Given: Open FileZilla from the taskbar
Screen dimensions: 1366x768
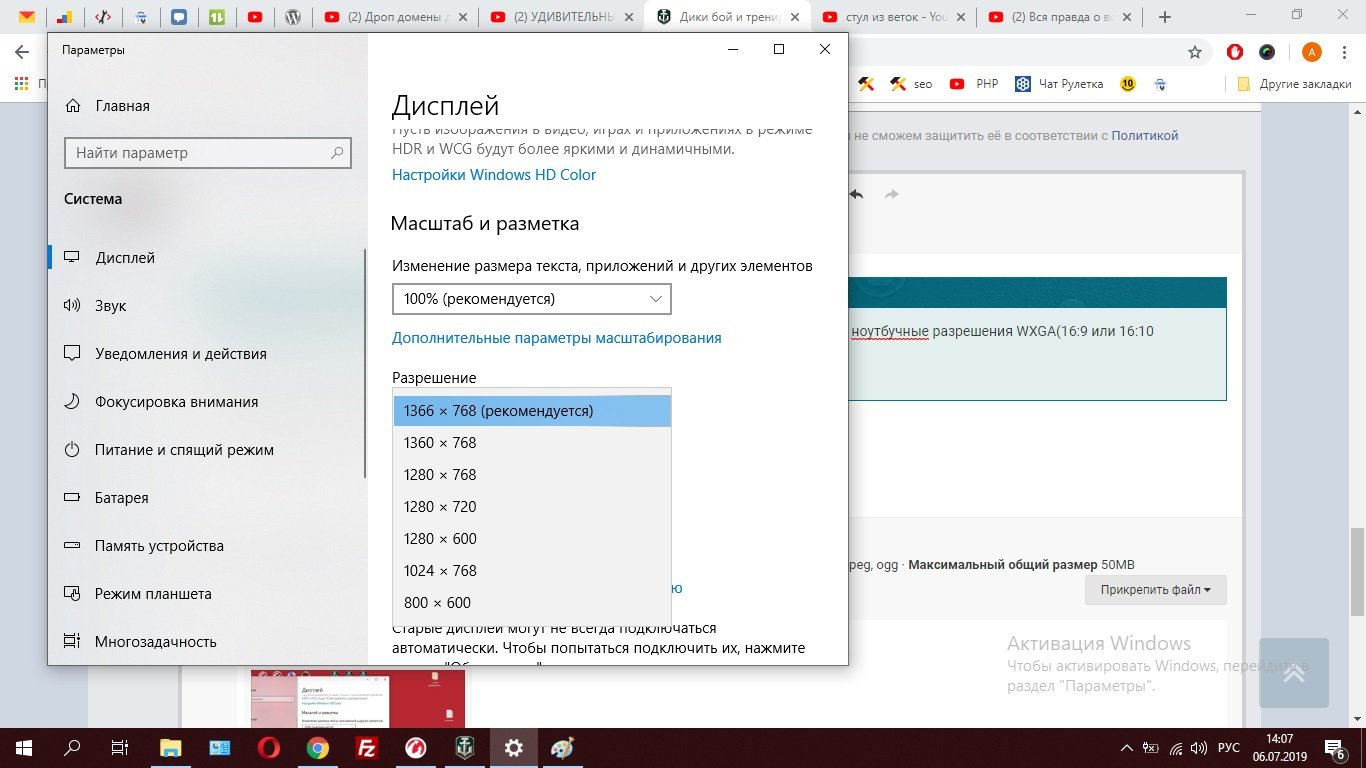Looking at the screenshot, I should [366, 747].
